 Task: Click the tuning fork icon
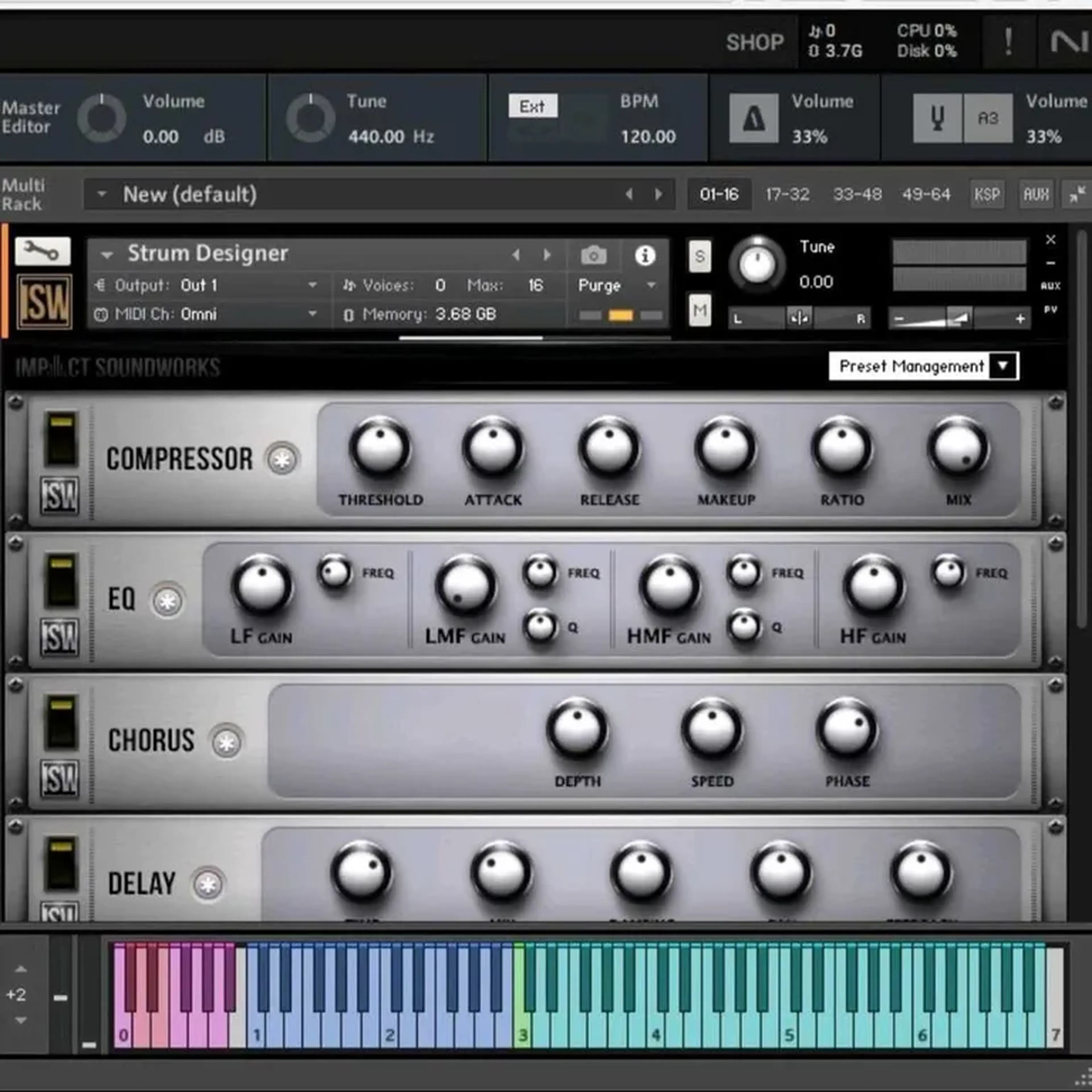(x=937, y=118)
